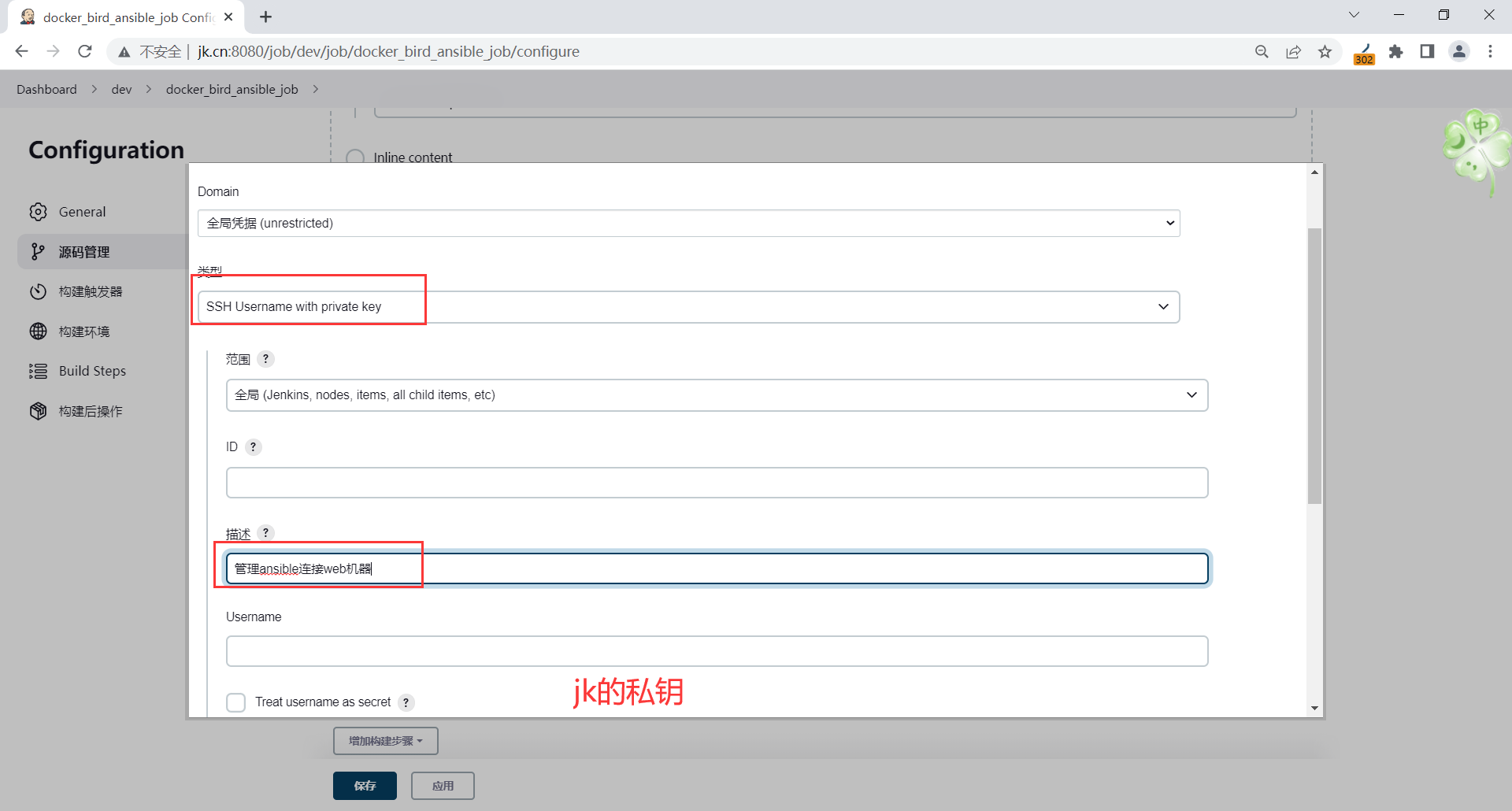The width and height of the screenshot is (1512, 811).
Task: Open the browser extensions puzzle icon
Action: tap(1395, 51)
